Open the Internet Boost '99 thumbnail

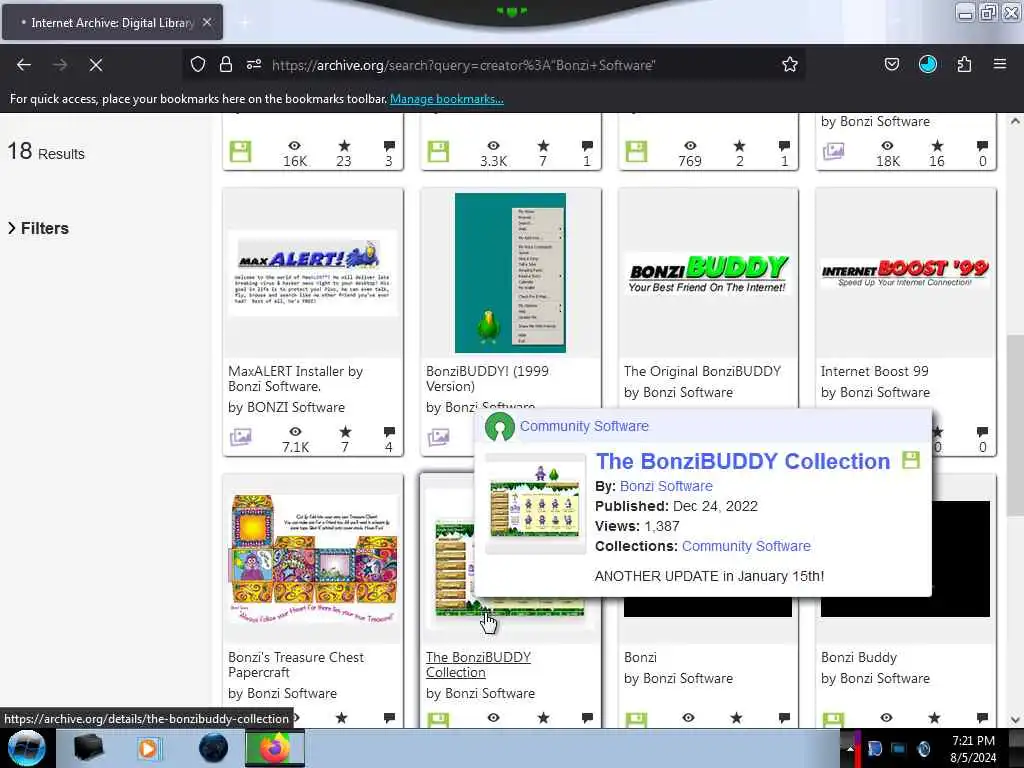[x=905, y=273]
